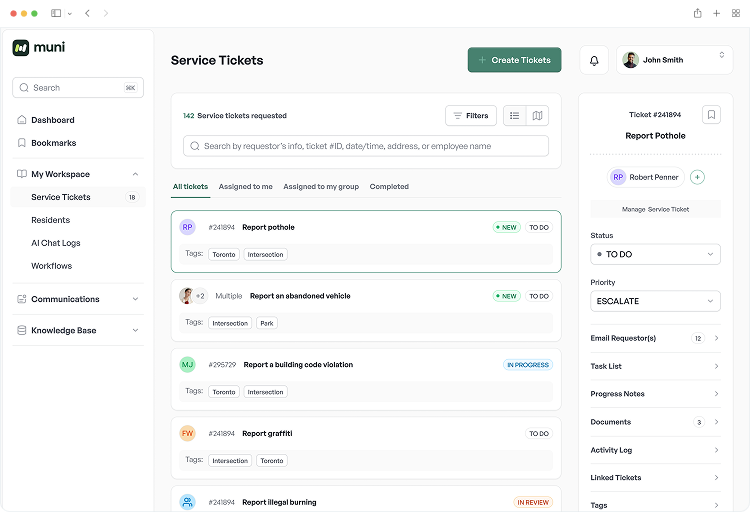The image size is (750, 512).
Task: Click the +2 additional requestors badge
Action: 200,296
